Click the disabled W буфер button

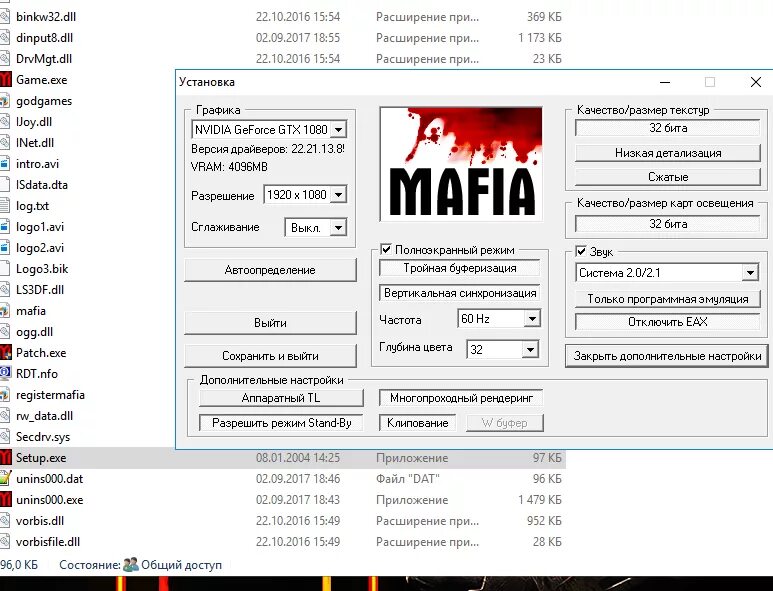coord(505,423)
